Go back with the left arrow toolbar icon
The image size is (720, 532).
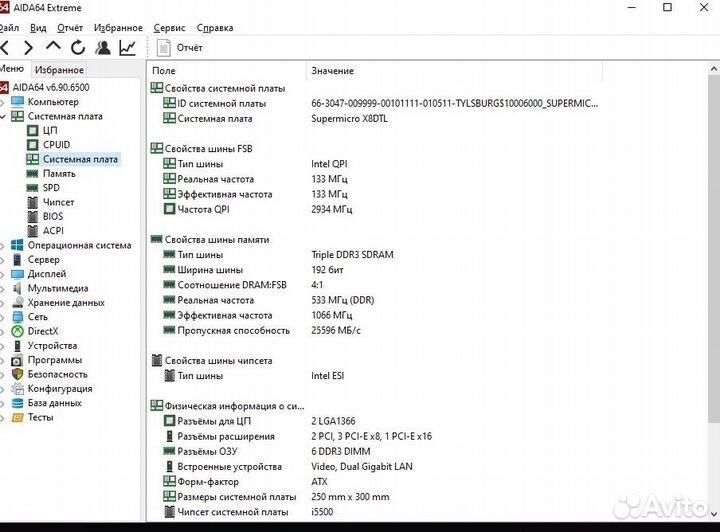pyautogui.click(x=5, y=47)
